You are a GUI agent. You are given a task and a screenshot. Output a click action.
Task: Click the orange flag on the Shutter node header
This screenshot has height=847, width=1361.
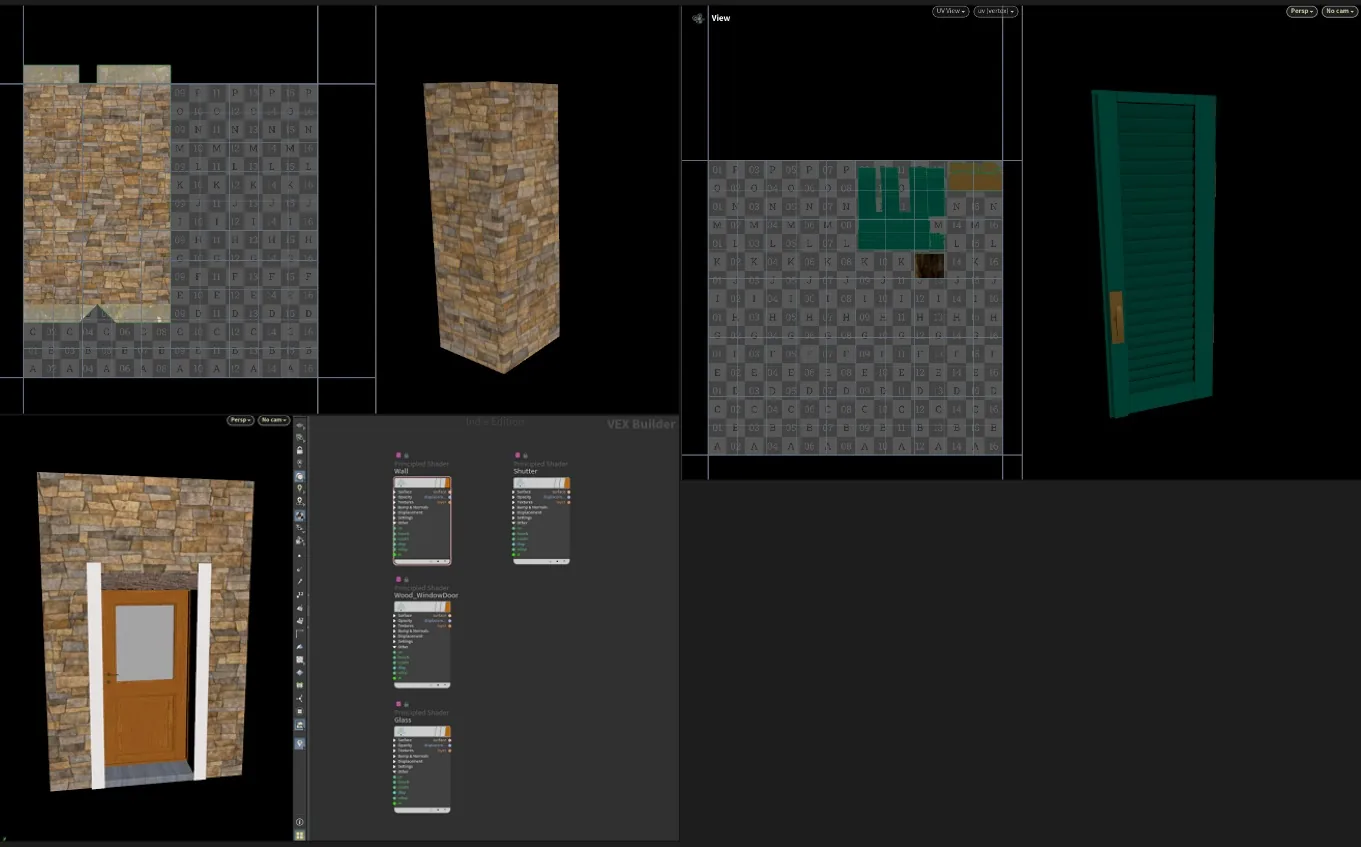[568, 483]
